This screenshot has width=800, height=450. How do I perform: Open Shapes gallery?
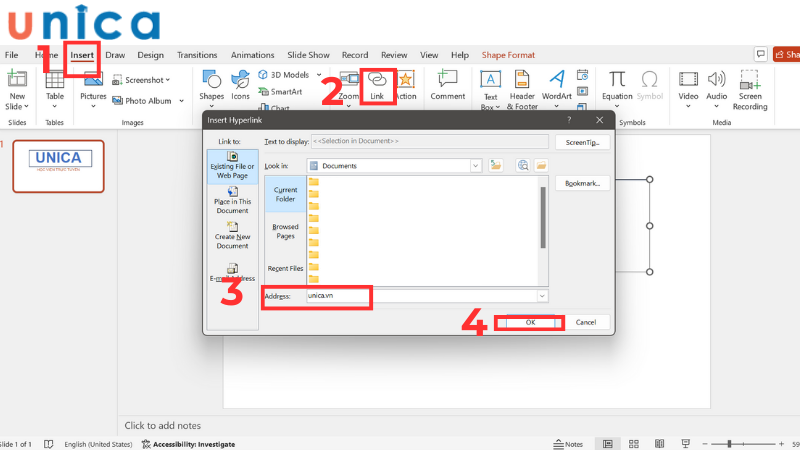[211, 87]
